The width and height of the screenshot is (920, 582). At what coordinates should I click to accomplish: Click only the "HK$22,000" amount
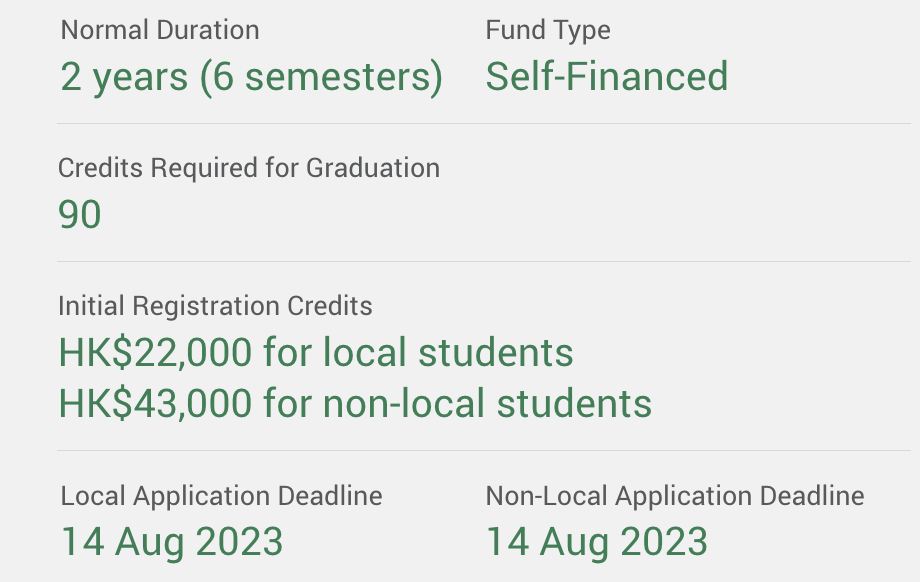(x=155, y=353)
